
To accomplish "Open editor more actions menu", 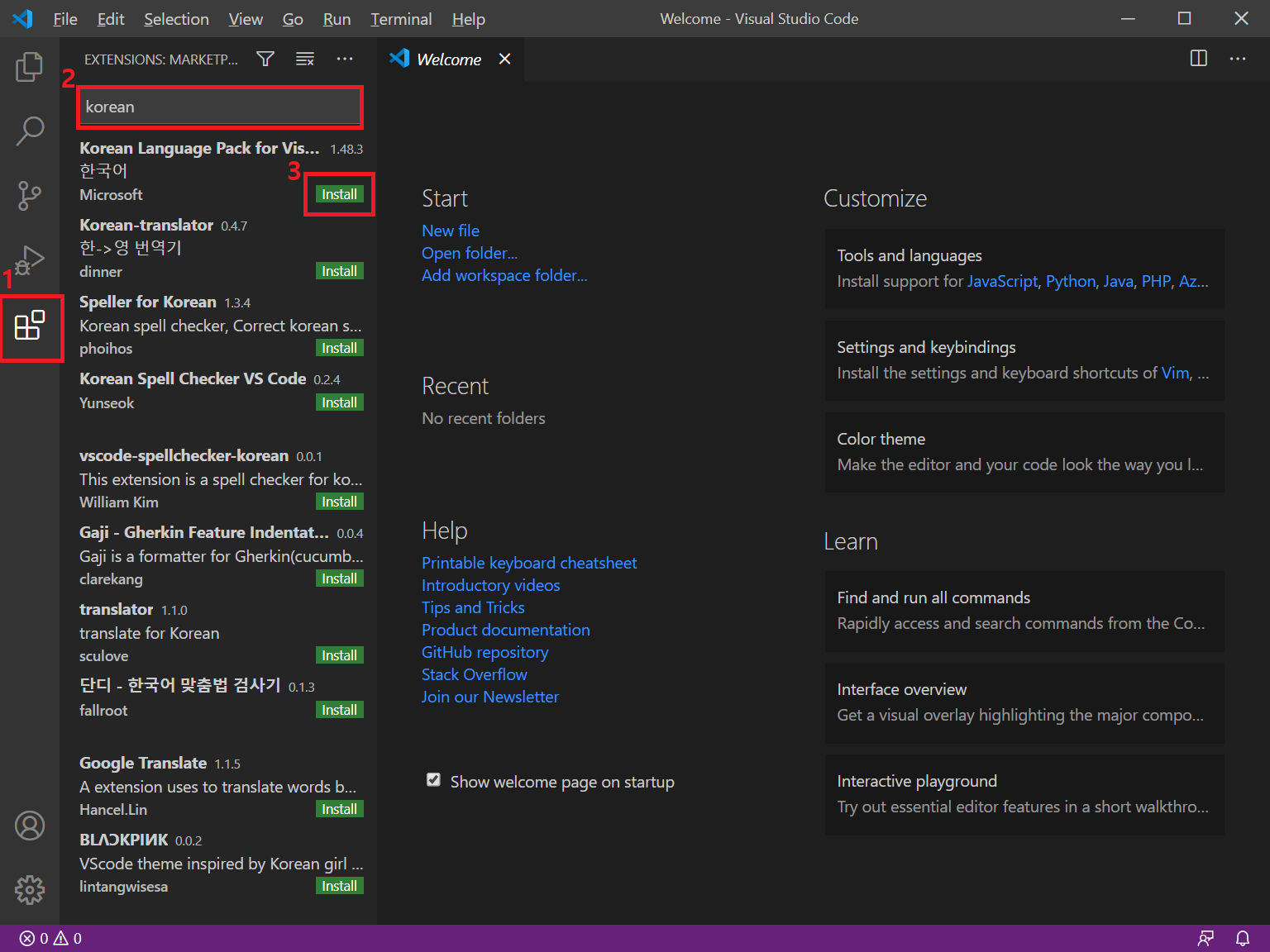I will click(x=1238, y=59).
